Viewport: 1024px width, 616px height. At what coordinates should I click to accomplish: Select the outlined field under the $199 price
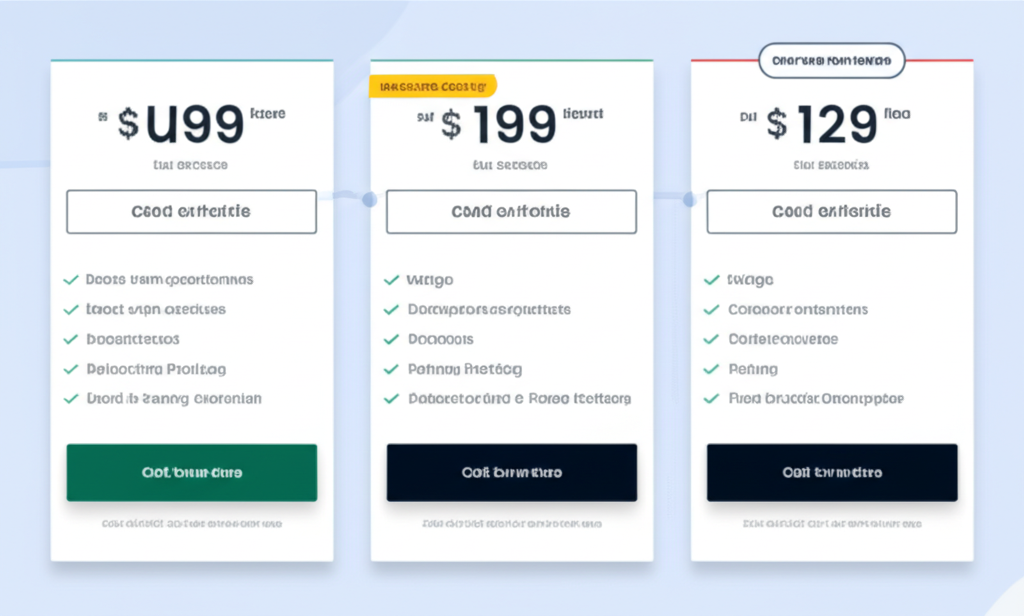point(511,212)
